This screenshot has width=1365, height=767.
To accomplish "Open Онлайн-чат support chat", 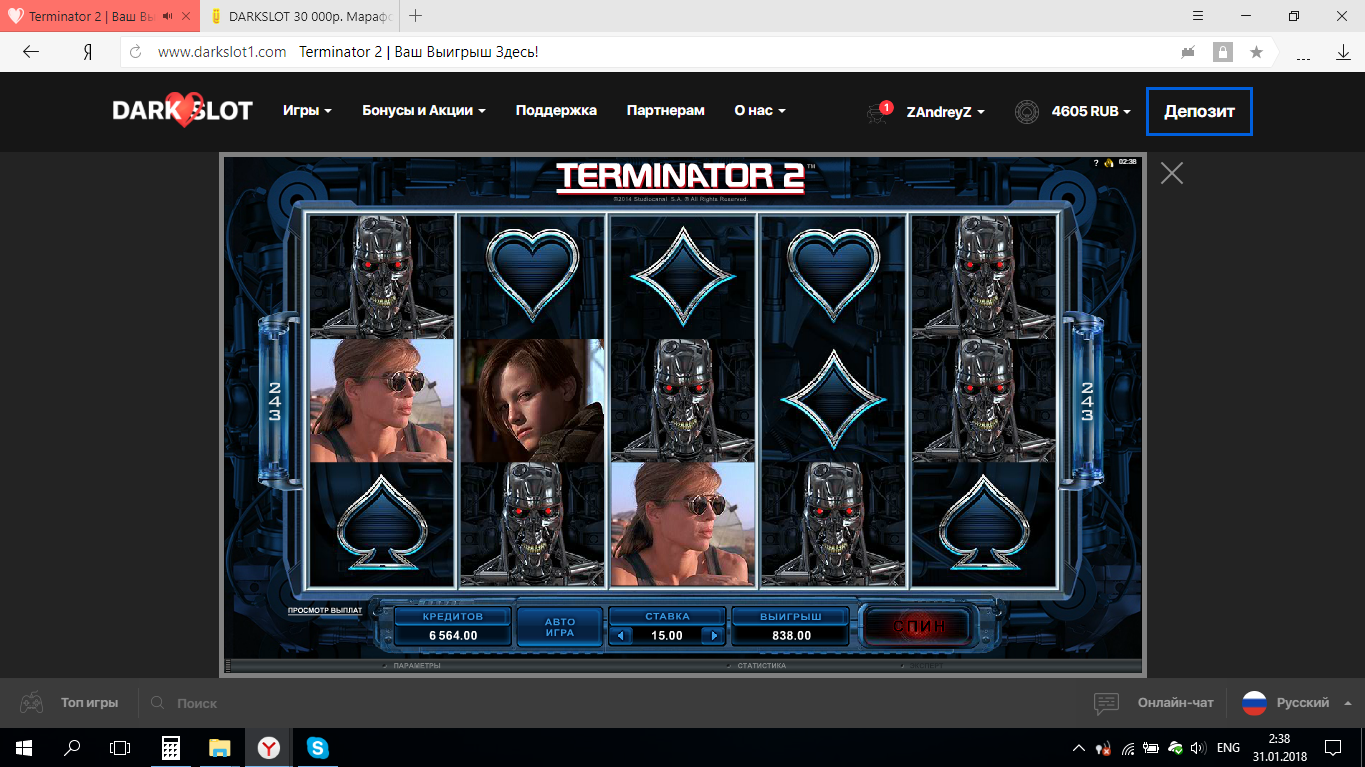I will tap(1175, 703).
